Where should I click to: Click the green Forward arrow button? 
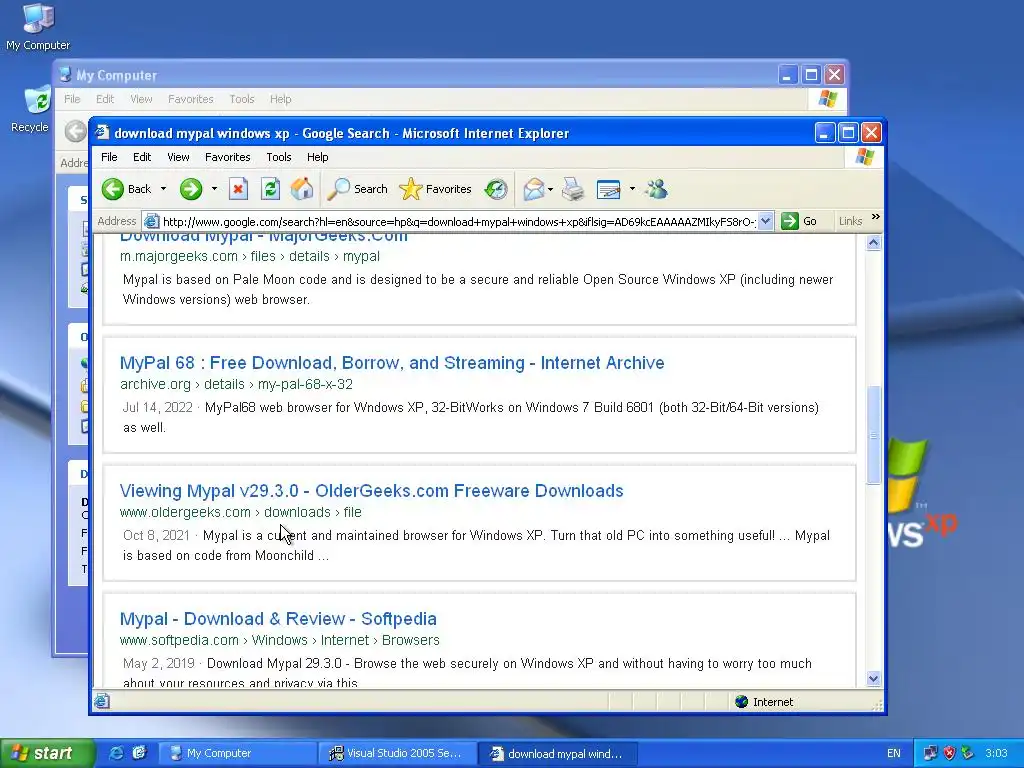click(x=191, y=189)
